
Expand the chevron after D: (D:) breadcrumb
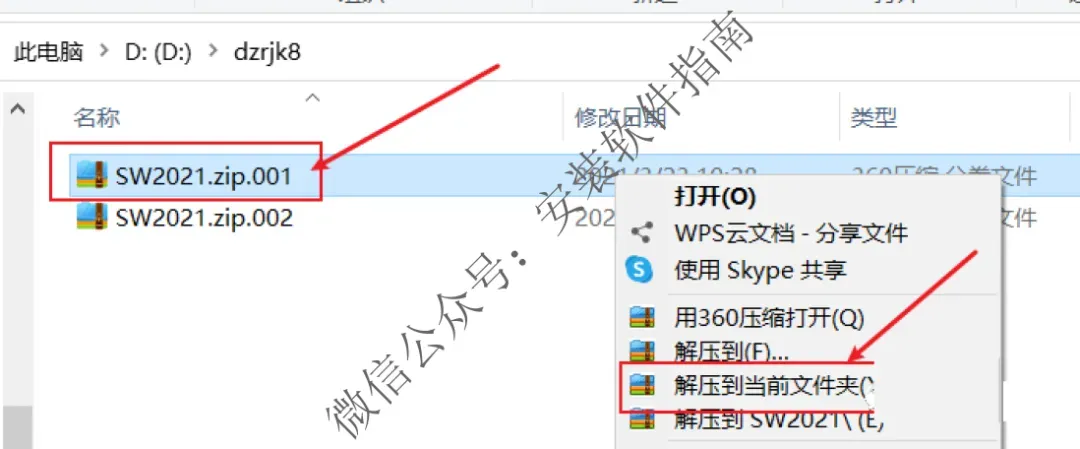coord(212,52)
